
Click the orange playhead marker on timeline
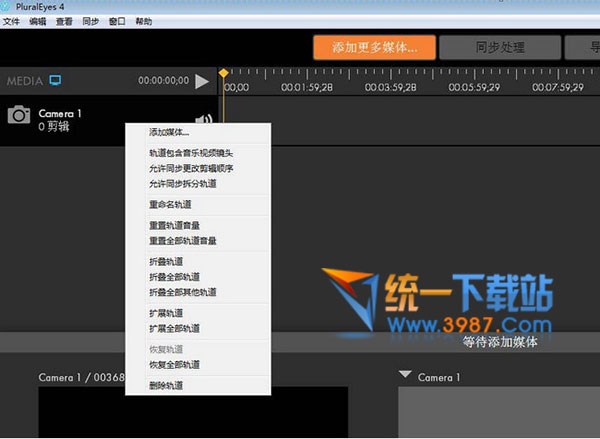pos(223,73)
